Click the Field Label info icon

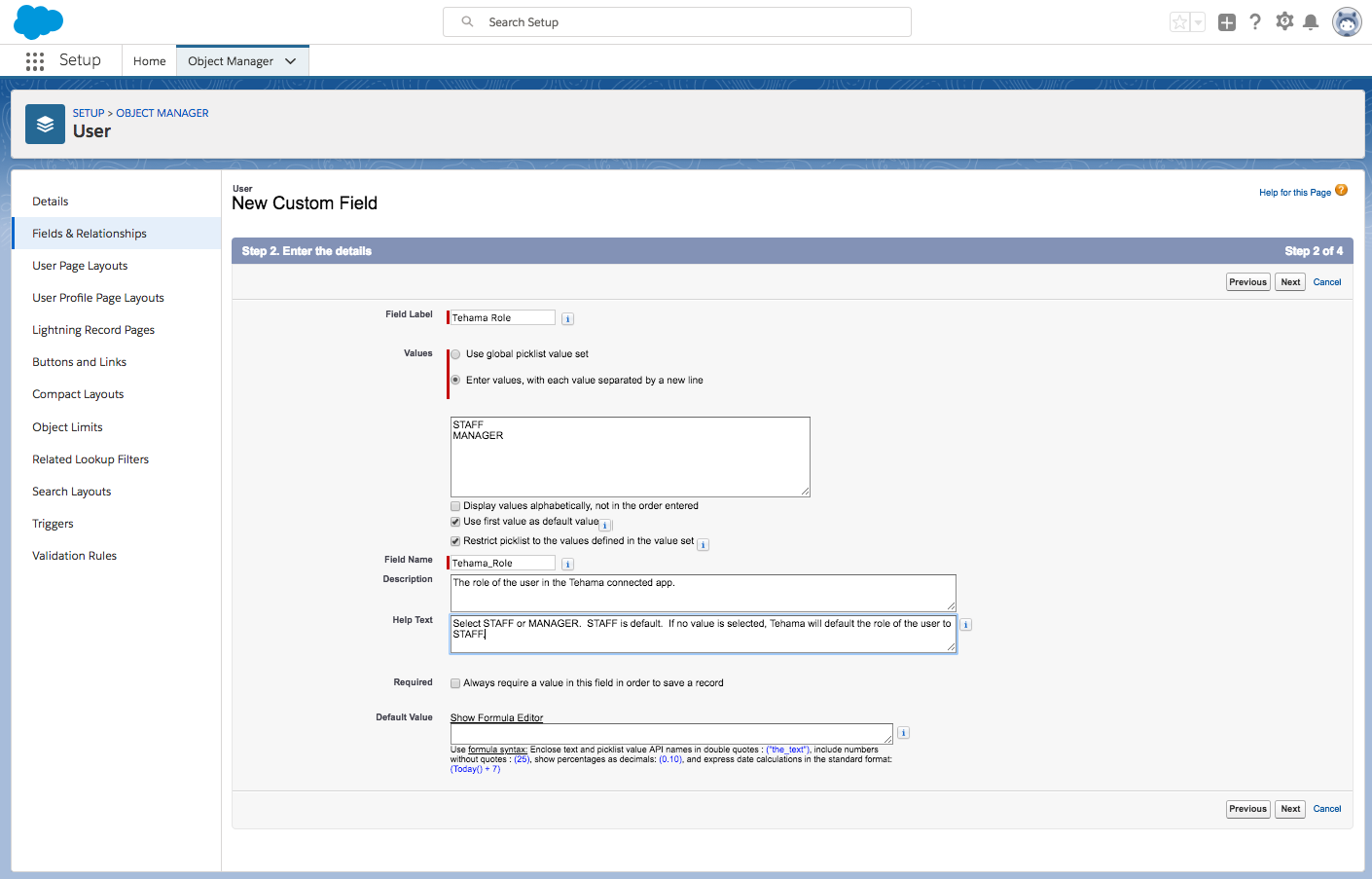(568, 319)
